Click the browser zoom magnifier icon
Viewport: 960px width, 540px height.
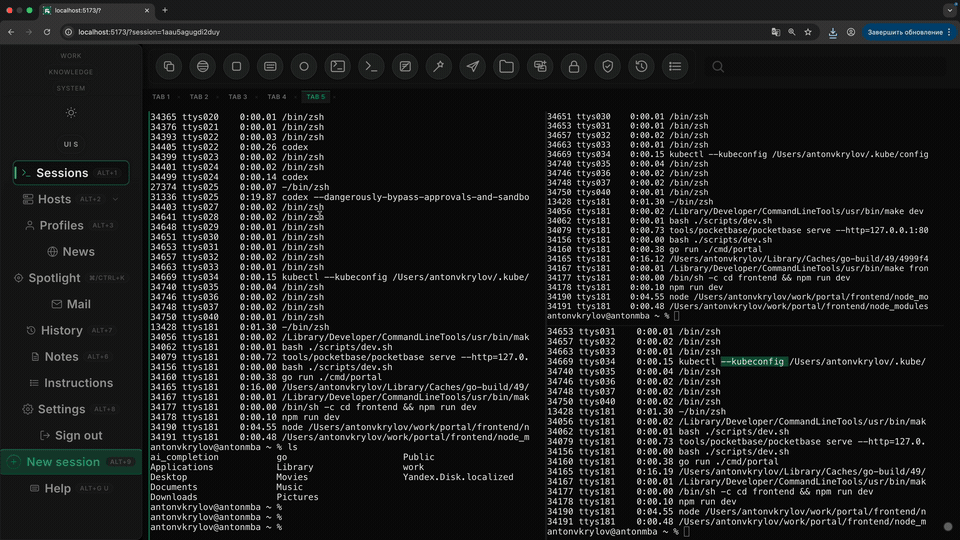[792, 32]
